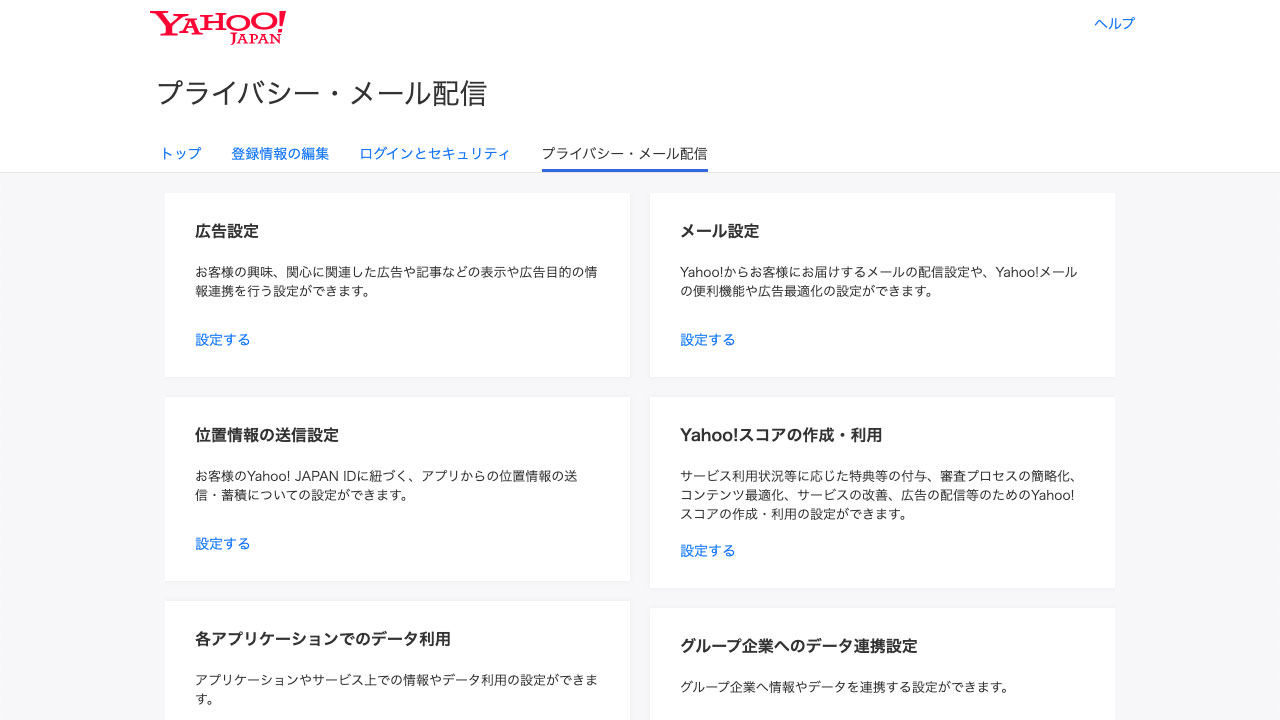Click the メール設定 description text
This screenshot has width=1280, height=720.
click(x=879, y=281)
